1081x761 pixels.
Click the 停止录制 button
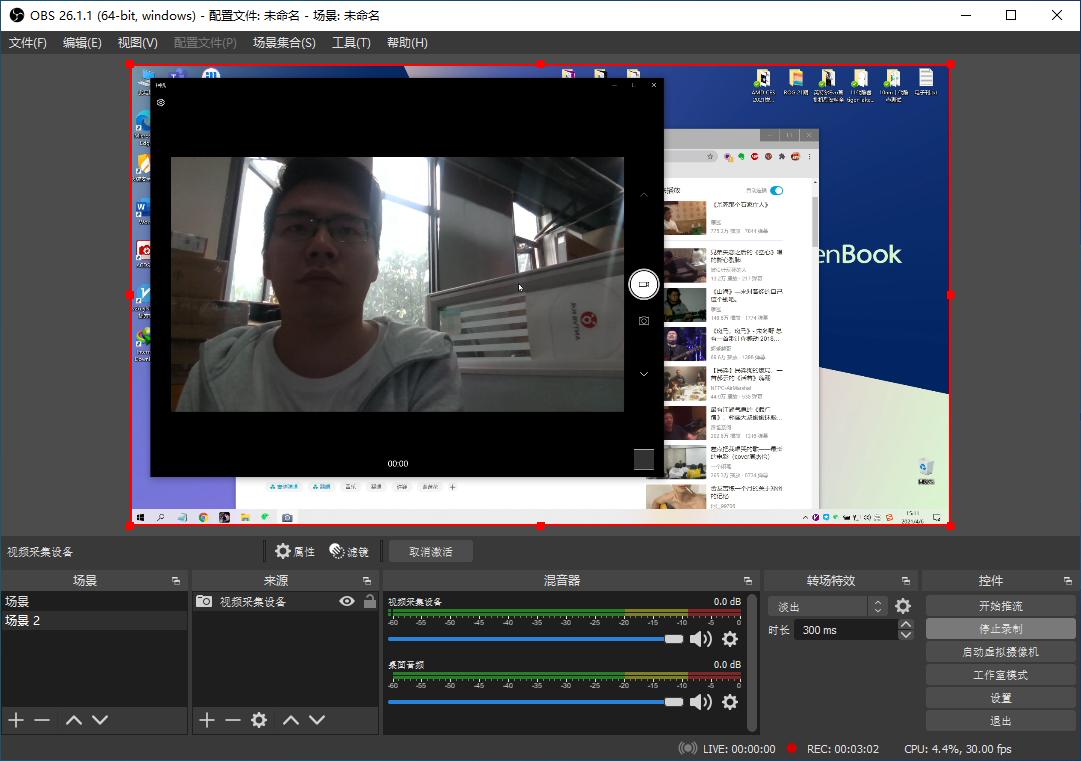(1000, 629)
